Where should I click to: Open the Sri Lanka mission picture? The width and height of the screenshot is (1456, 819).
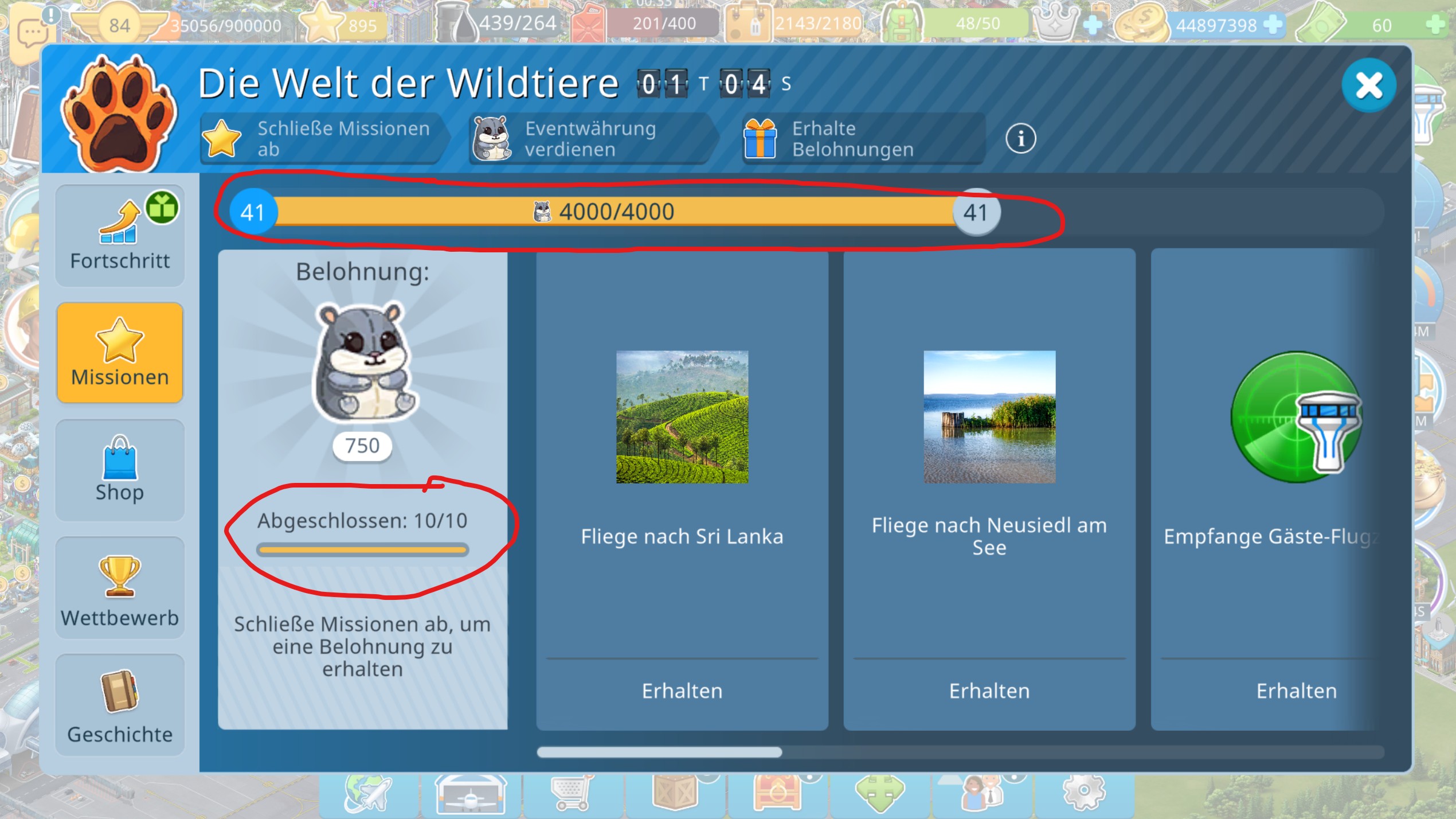682,417
